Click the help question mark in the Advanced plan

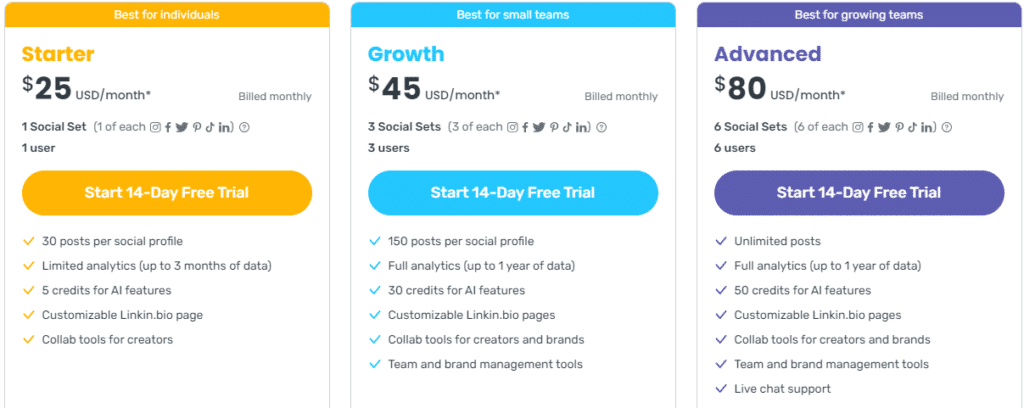click(x=947, y=127)
